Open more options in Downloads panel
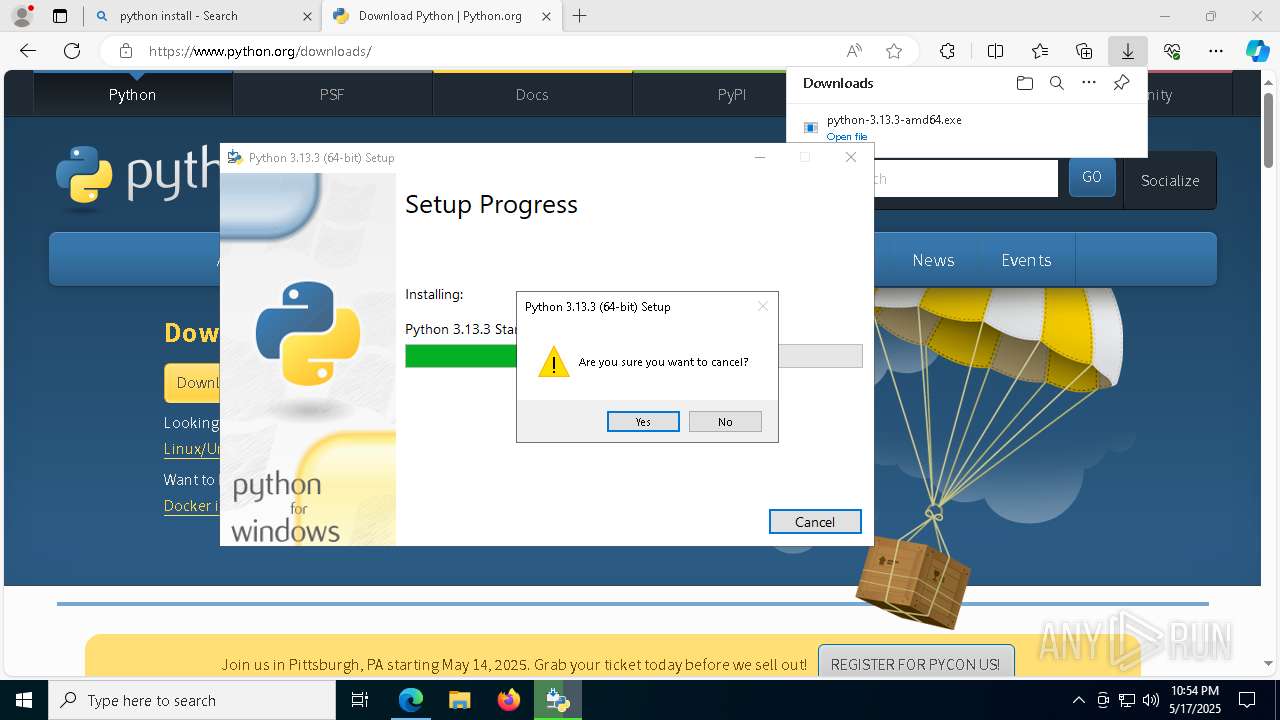Screen dimensions: 1280x720 [1089, 83]
